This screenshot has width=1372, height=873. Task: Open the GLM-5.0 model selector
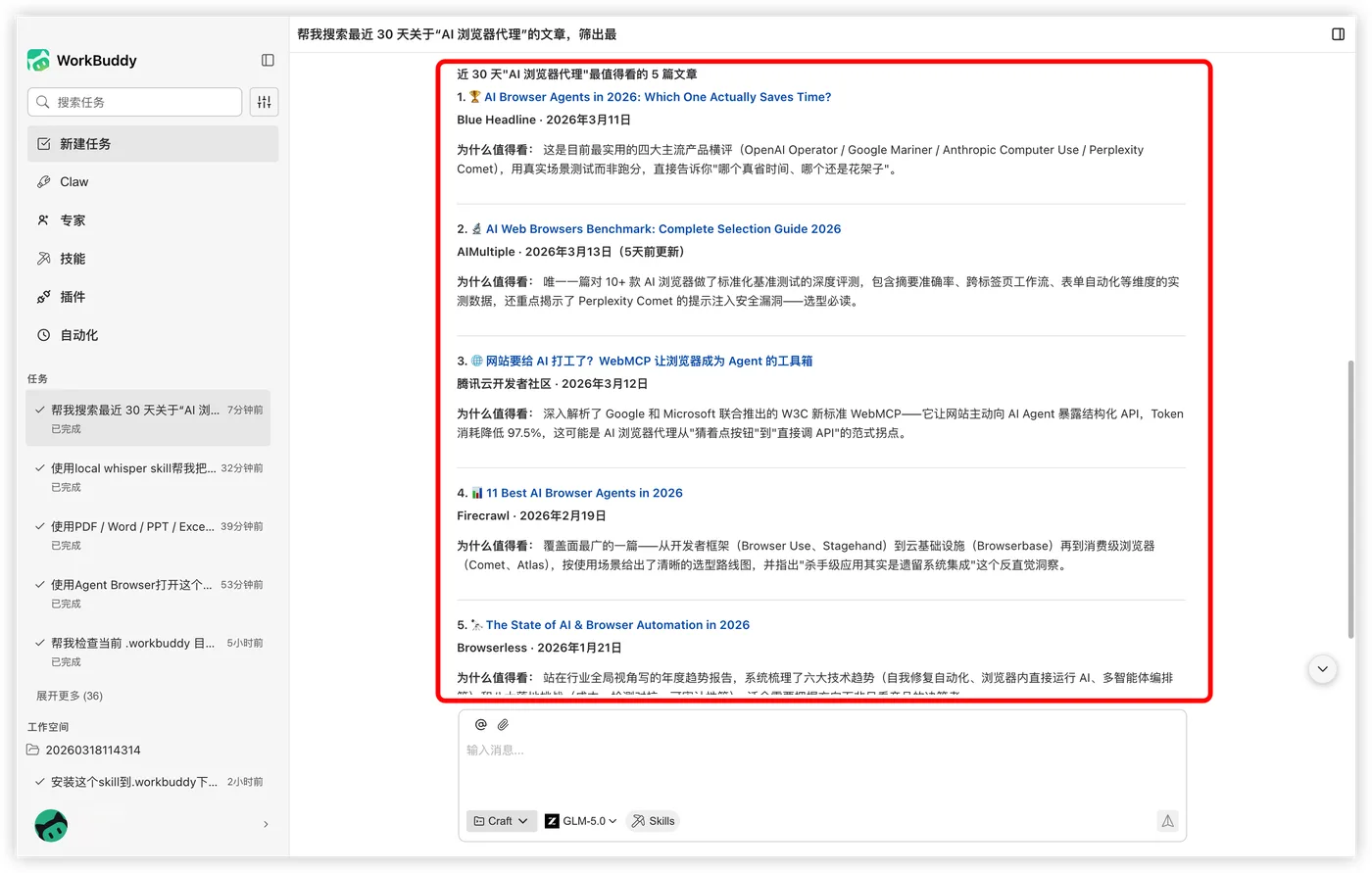[x=581, y=821]
